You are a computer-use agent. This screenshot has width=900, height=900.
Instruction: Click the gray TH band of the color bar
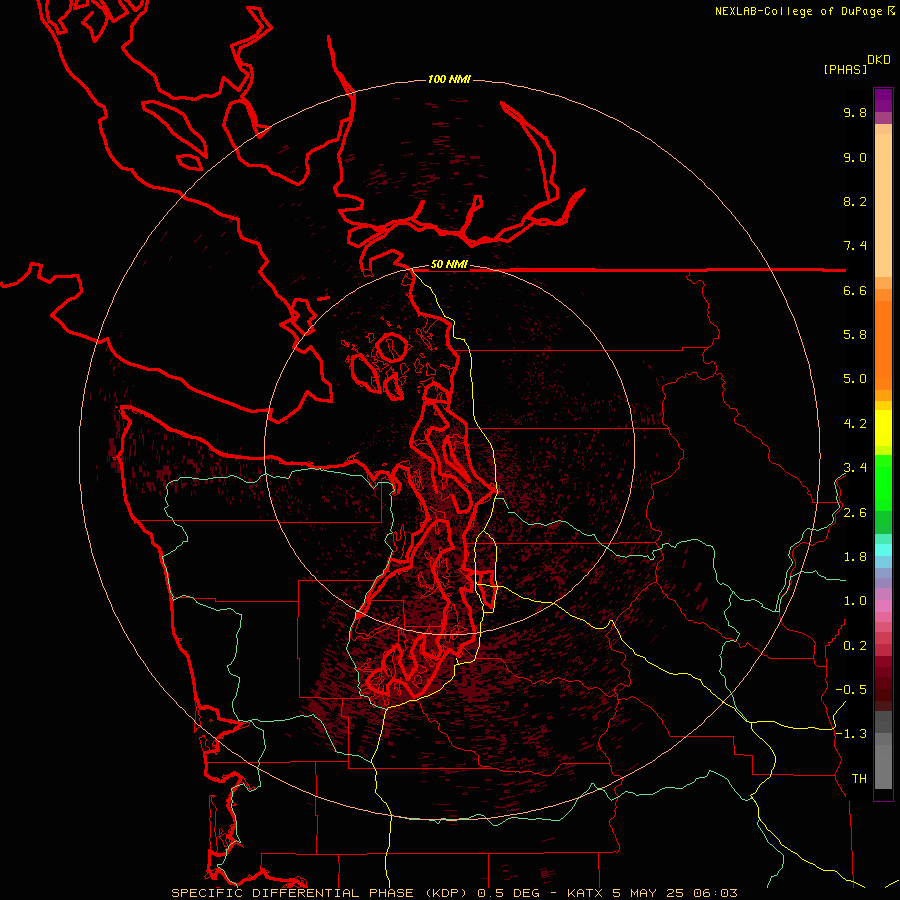pyautogui.click(x=883, y=769)
